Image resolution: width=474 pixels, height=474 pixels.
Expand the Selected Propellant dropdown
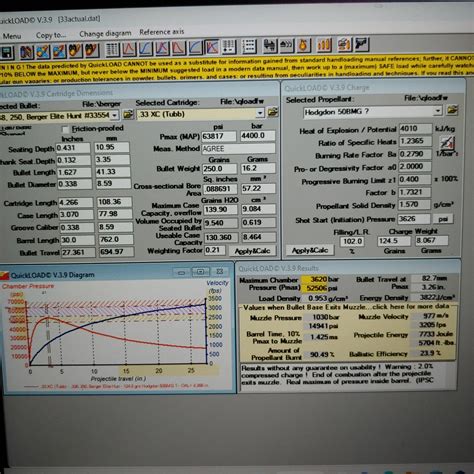(x=438, y=111)
